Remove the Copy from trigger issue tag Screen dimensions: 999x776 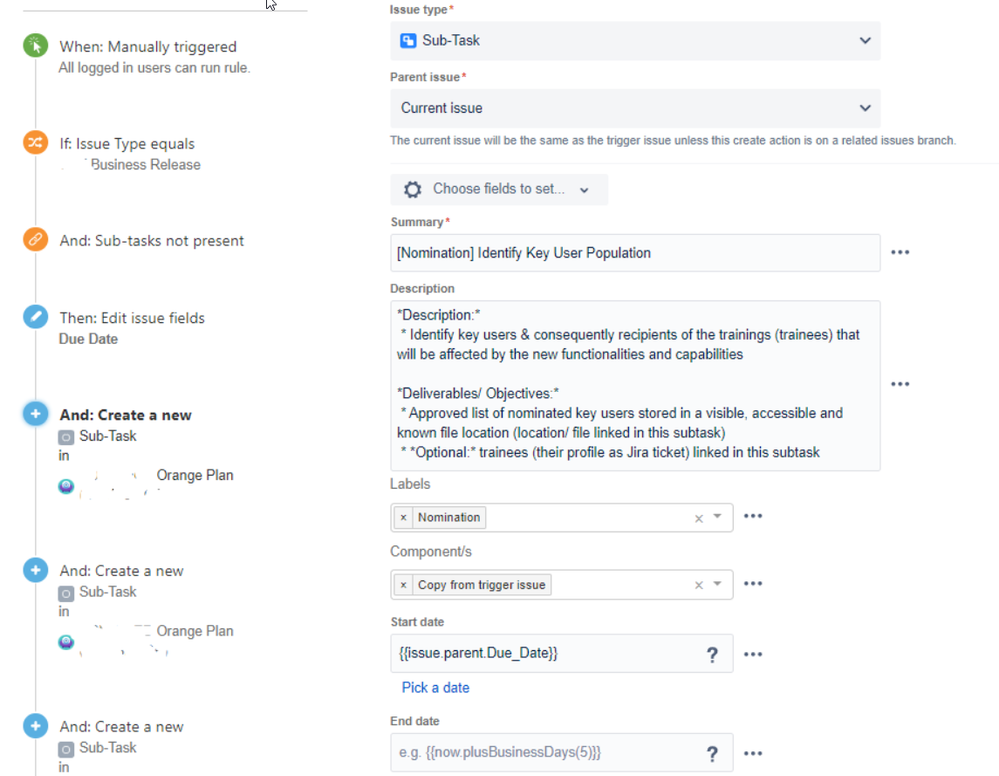[x=403, y=585]
